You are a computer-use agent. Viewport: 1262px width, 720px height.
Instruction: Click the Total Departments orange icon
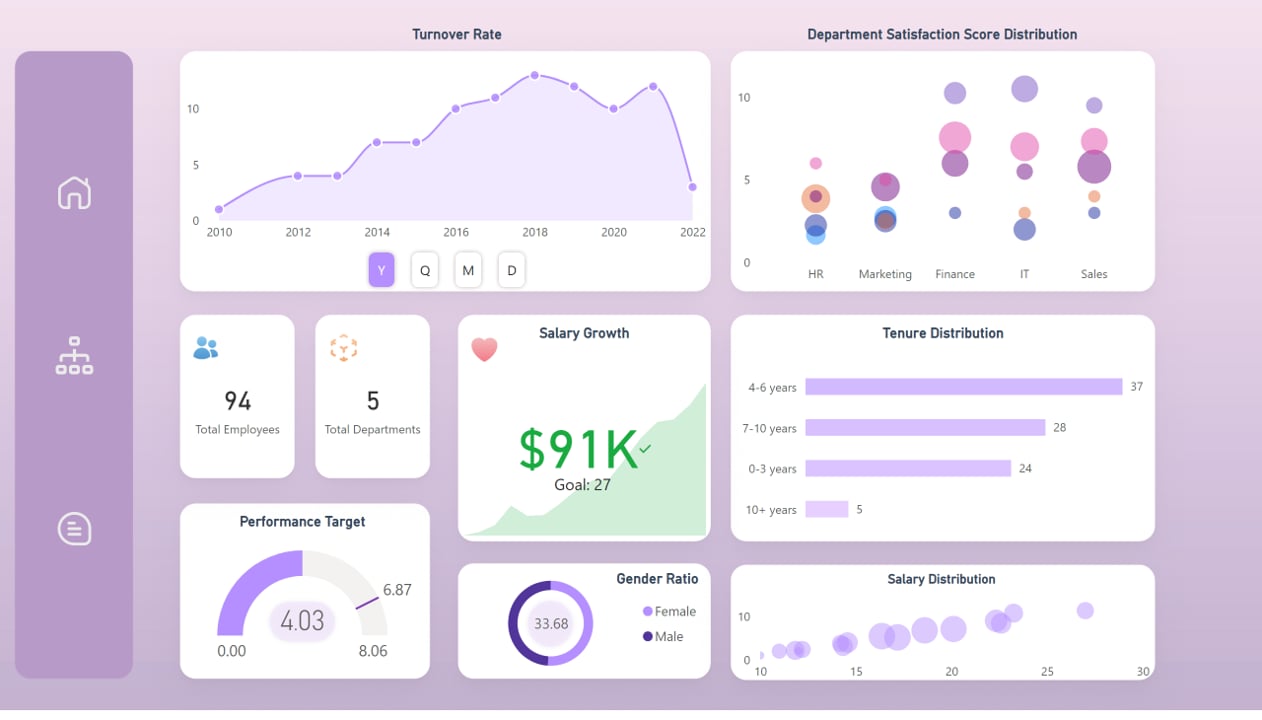click(343, 348)
